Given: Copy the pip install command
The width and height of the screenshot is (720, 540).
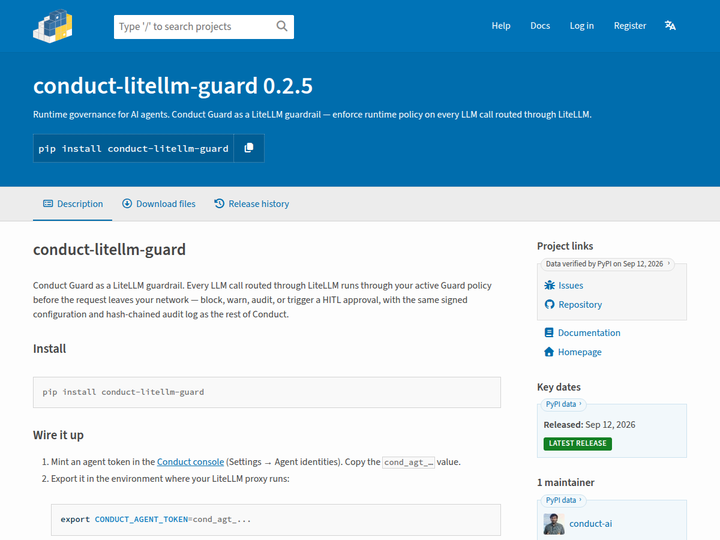Looking at the screenshot, I should pyautogui.click(x=249, y=148).
